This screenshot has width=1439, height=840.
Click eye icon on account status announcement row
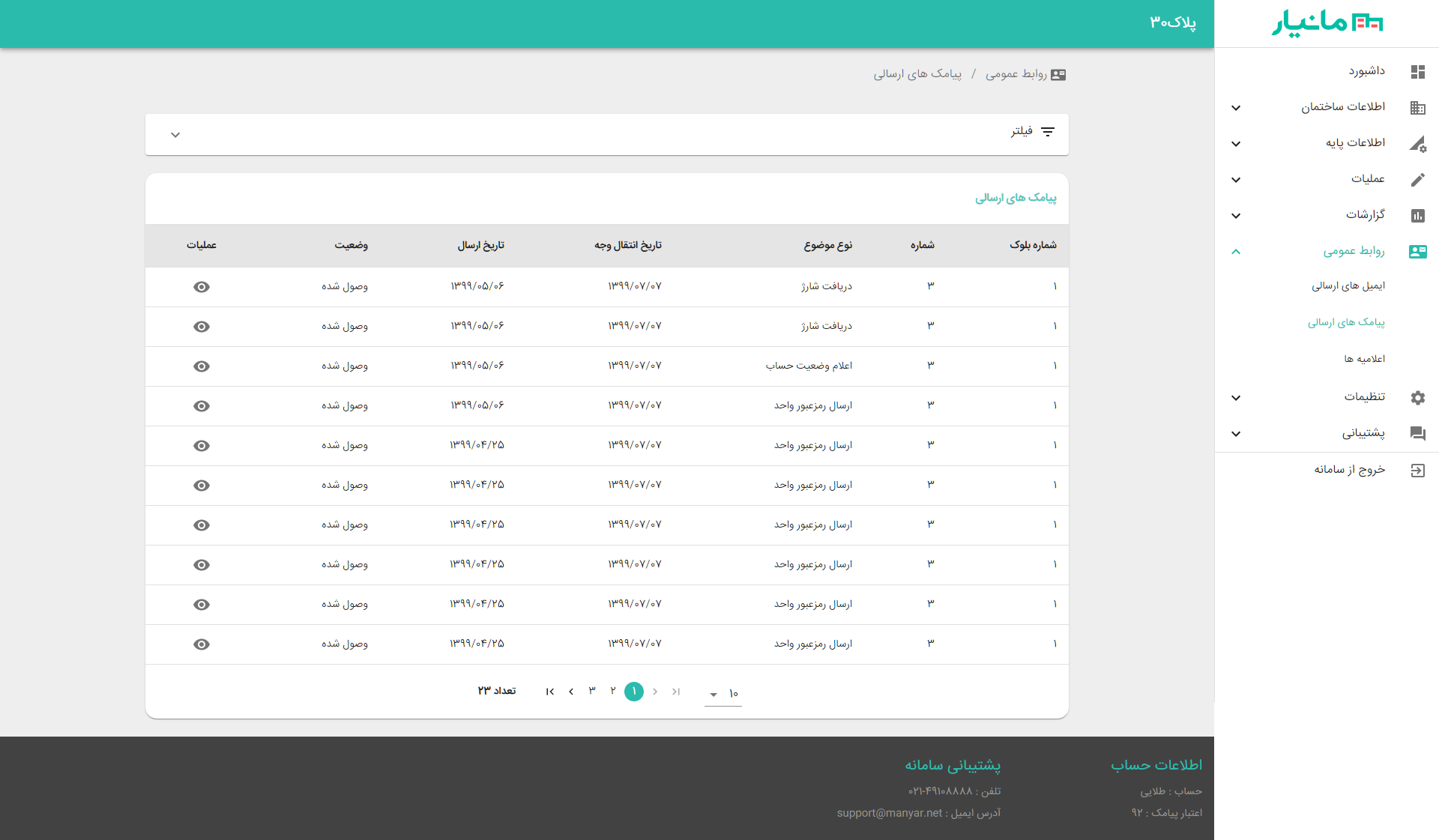click(202, 366)
